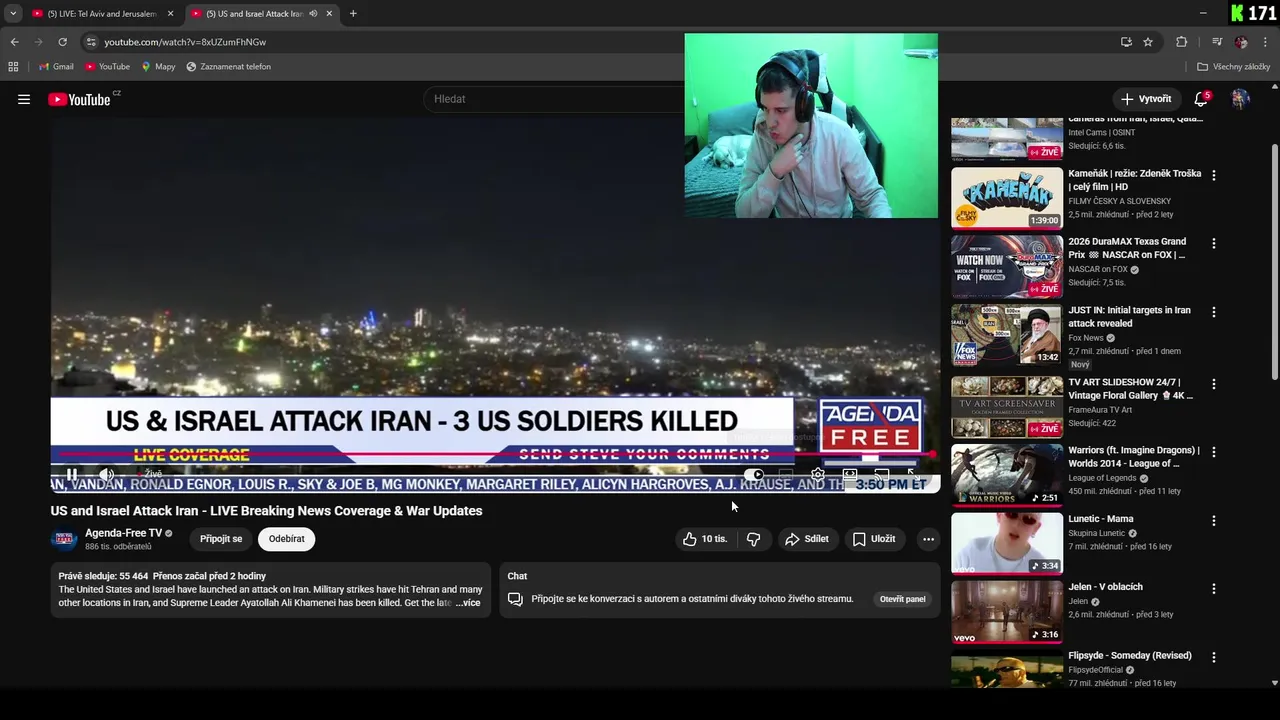The height and width of the screenshot is (720, 1280).
Task: Open tab search dropdown arrow
Action: (13, 14)
